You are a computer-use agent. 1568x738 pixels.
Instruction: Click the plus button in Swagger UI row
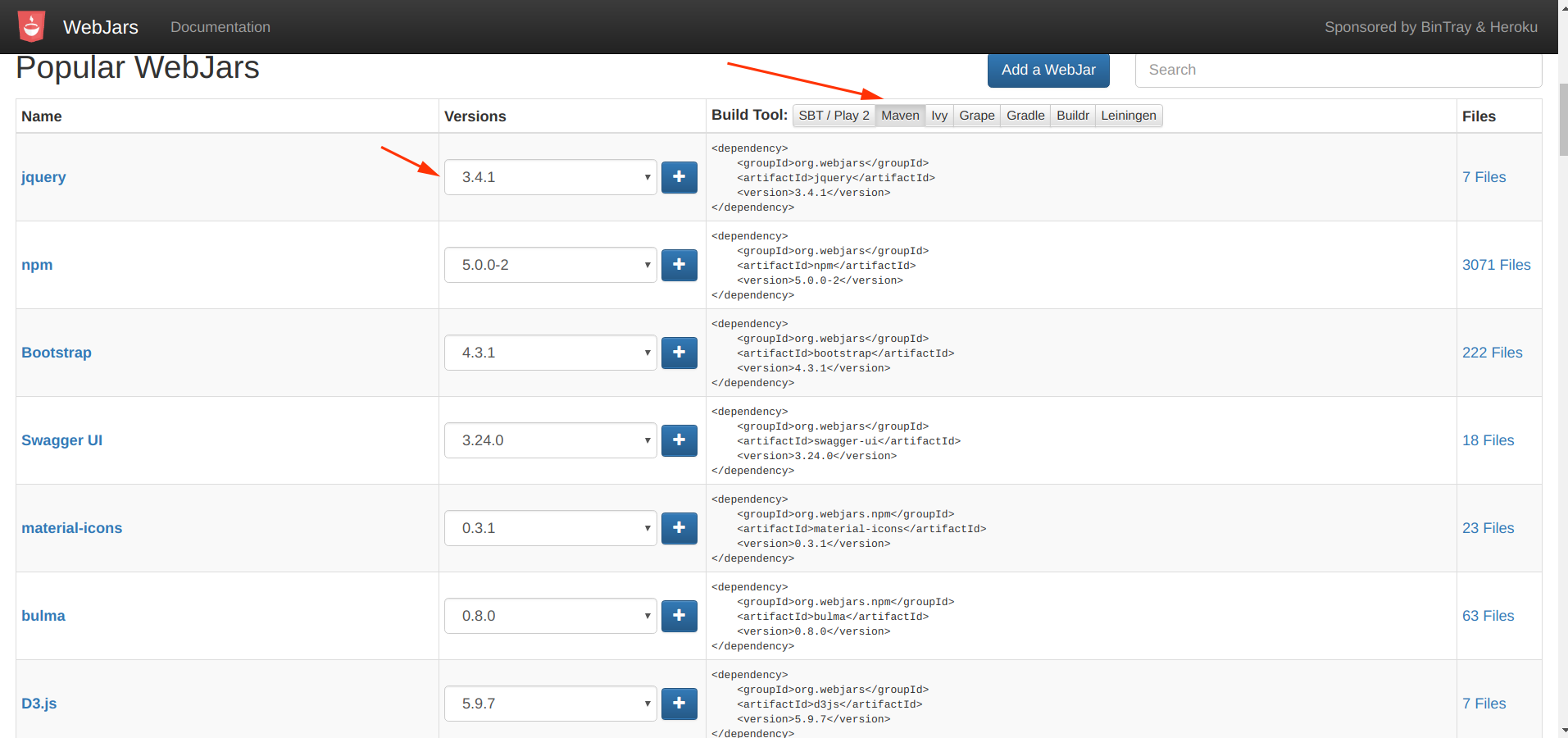click(679, 440)
